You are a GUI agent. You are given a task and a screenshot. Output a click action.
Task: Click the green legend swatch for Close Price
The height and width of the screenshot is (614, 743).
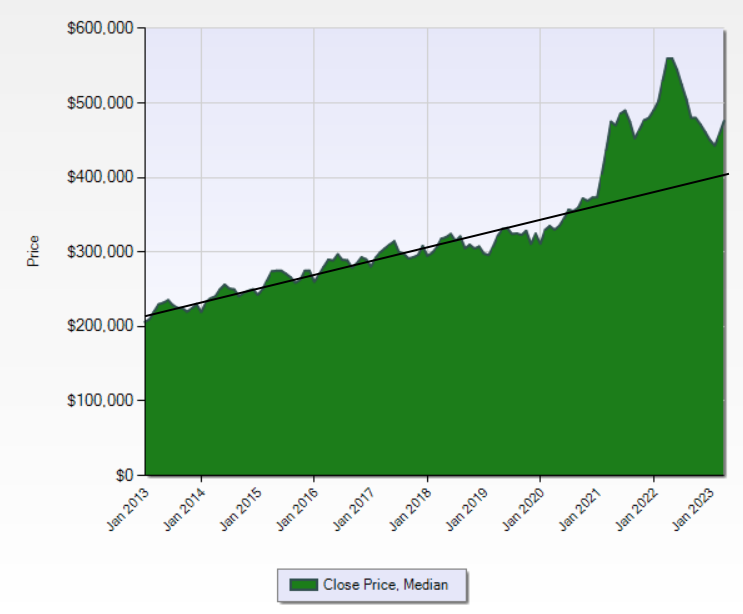pos(303,585)
